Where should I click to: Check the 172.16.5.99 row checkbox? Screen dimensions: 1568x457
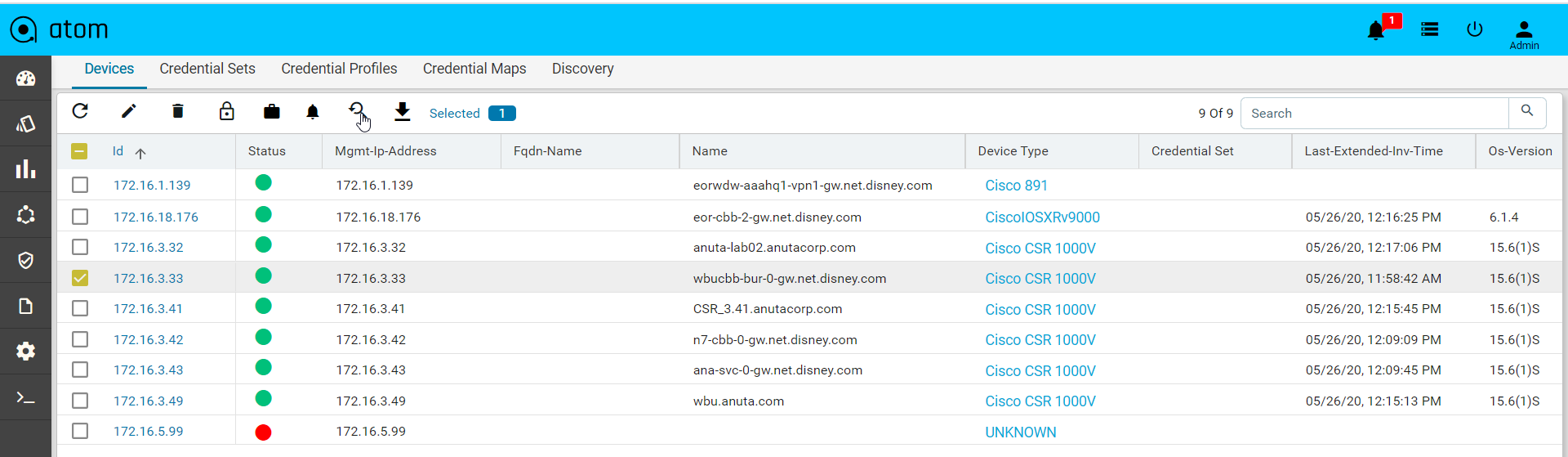[80, 431]
